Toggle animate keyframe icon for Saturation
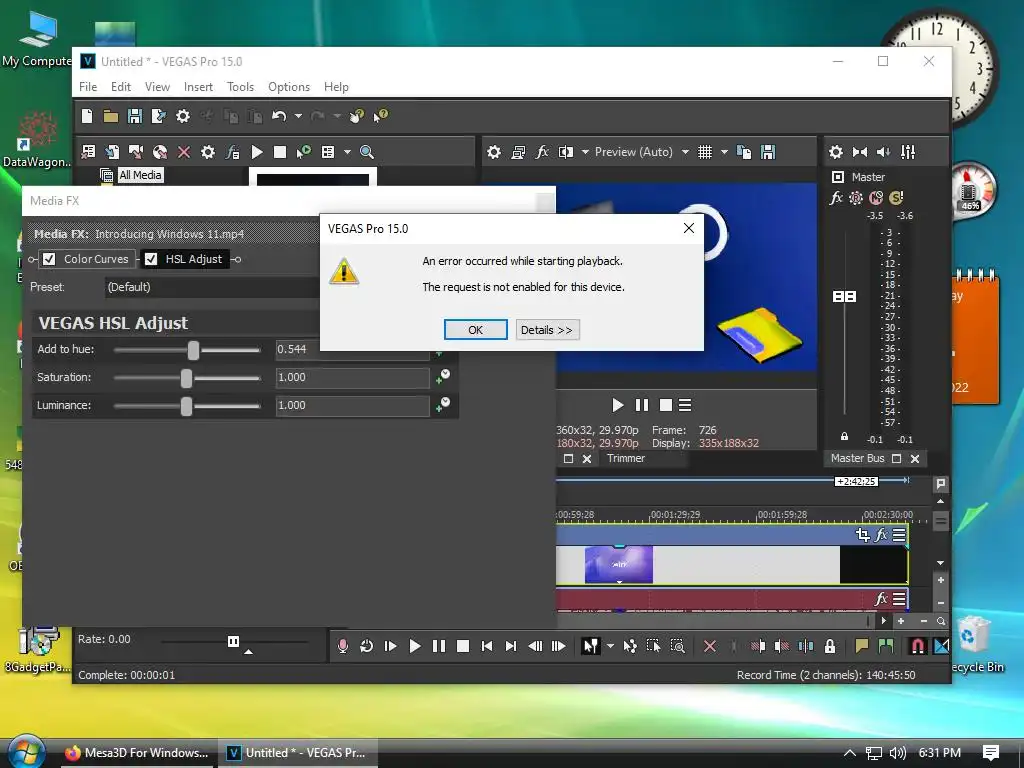Image resolution: width=1024 pixels, height=768 pixels. coord(443,376)
